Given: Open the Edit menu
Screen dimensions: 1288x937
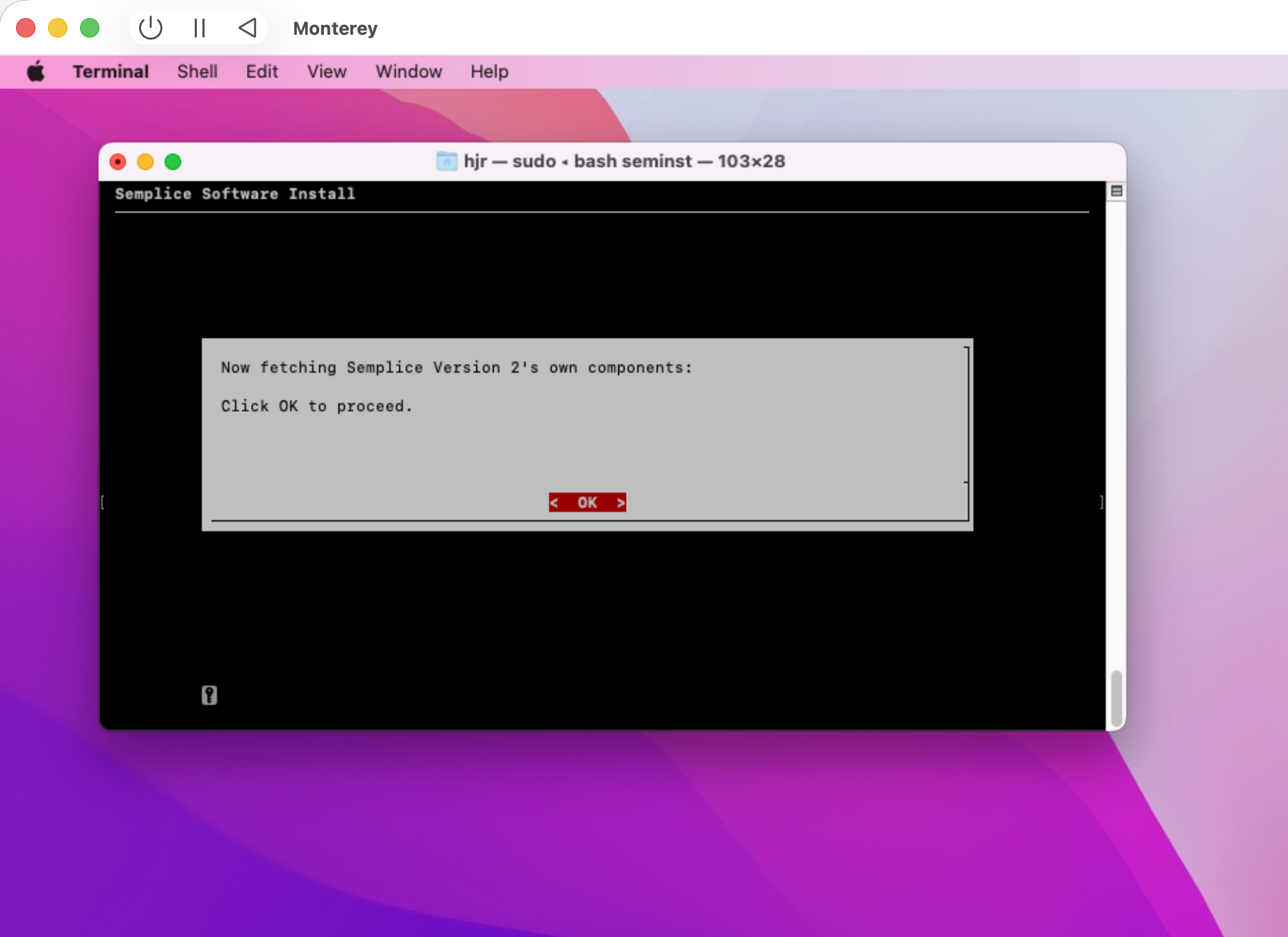Looking at the screenshot, I should pos(261,71).
